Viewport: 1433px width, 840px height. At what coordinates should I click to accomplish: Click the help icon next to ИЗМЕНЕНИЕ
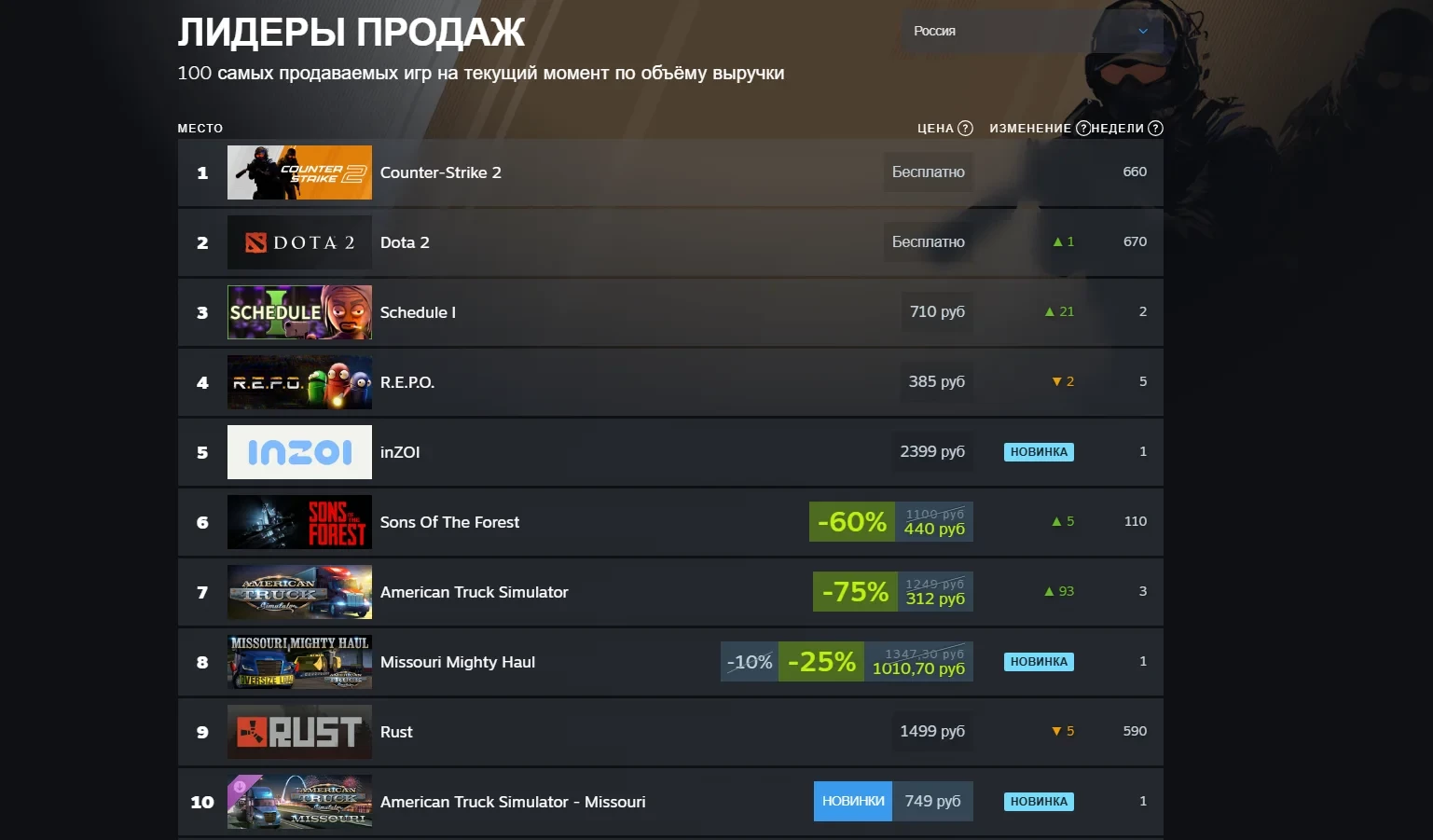click(1083, 129)
